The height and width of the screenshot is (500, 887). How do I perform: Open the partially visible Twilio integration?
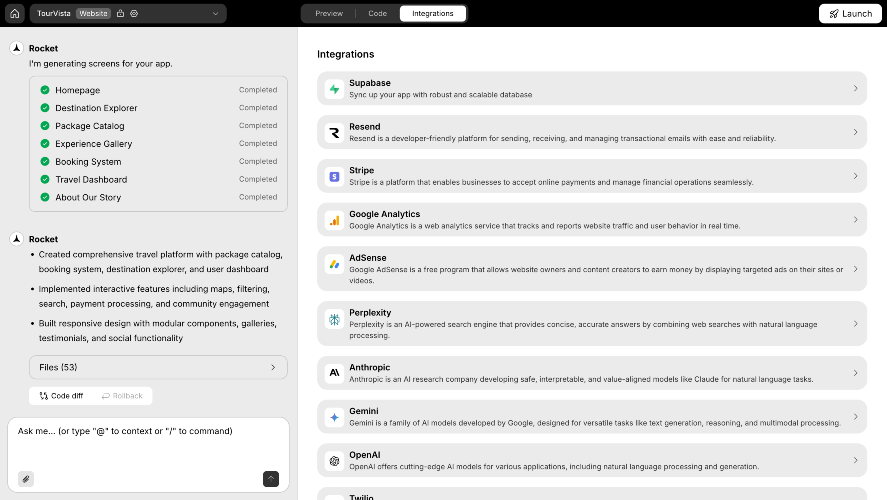pyautogui.click(x=592, y=494)
